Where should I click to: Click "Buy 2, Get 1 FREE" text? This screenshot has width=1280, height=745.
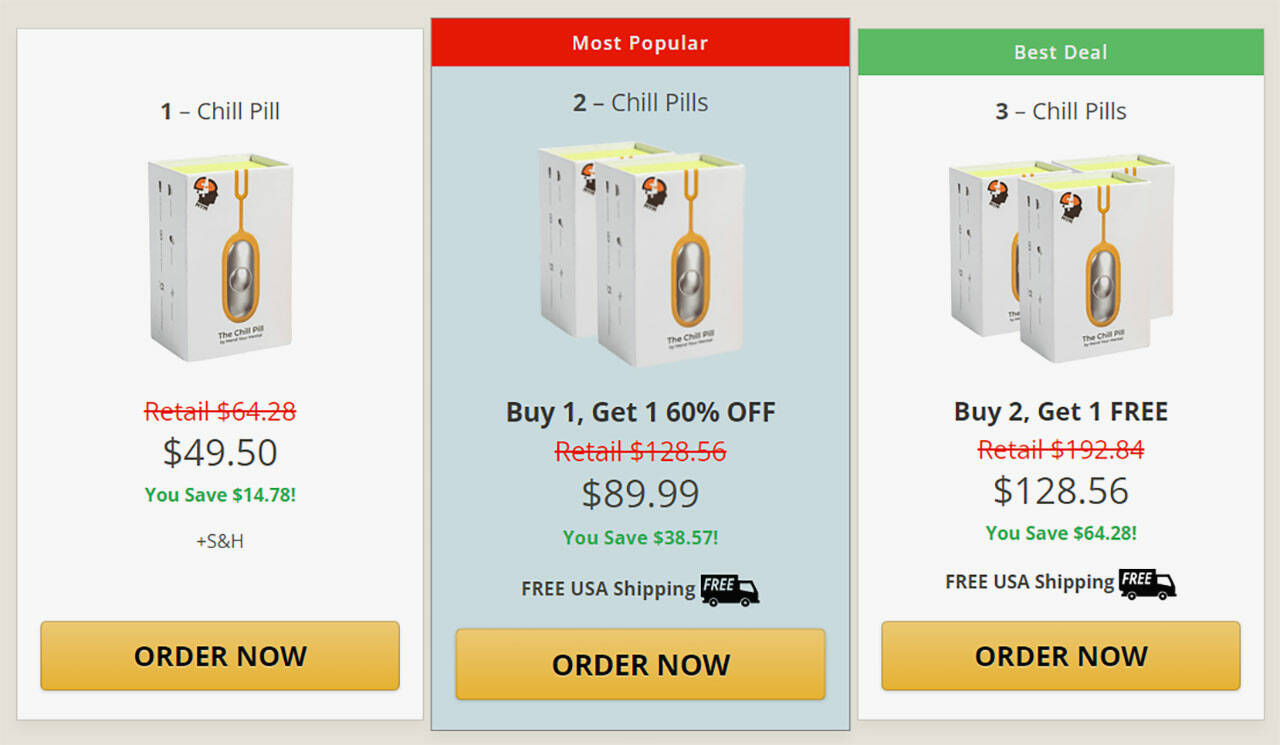1060,411
